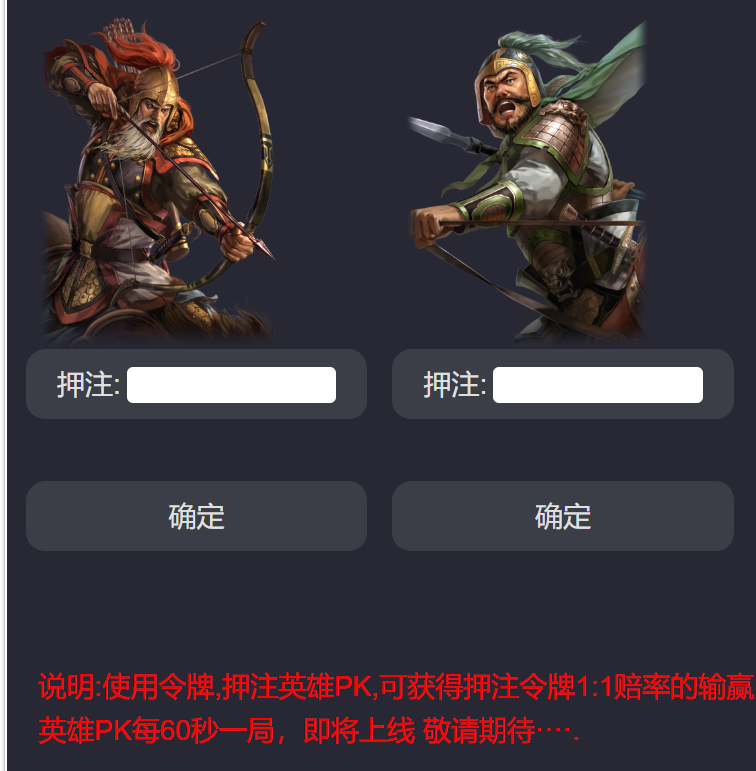
Task: Click the red 说明 instruction line
Action: click(396, 687)
